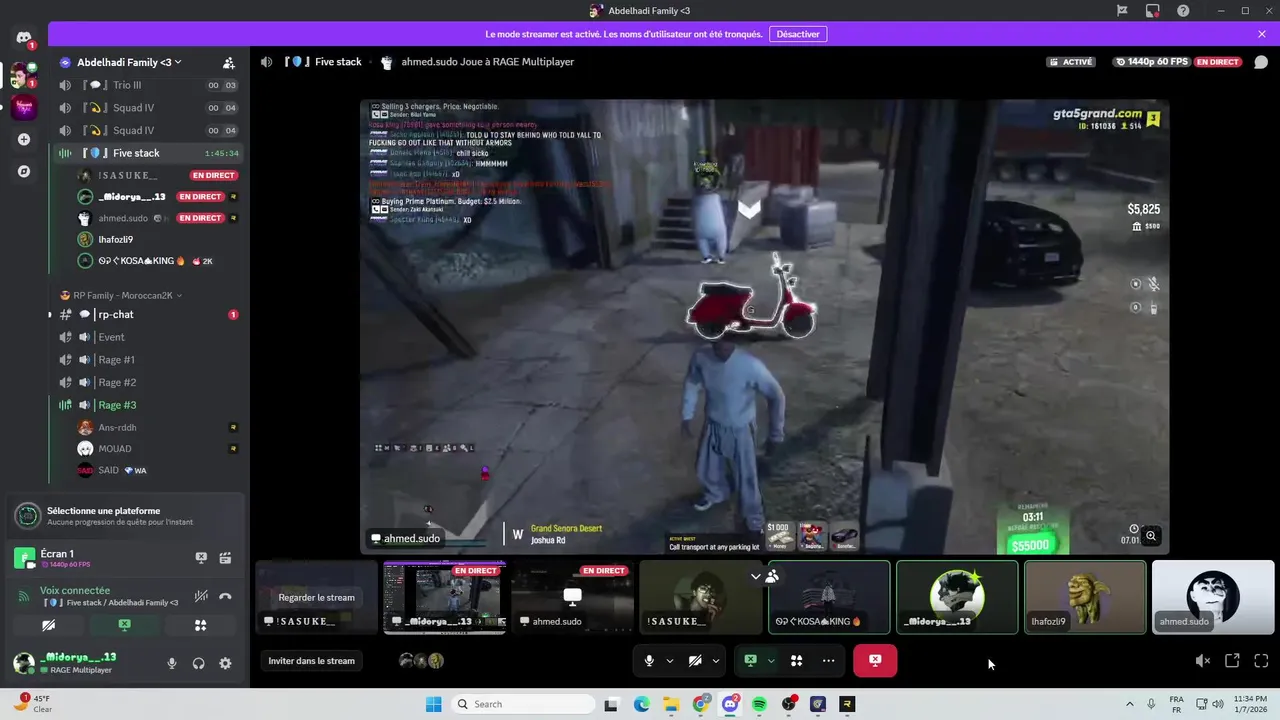Open the 1440p 60 FPS quality badge
The height and width of the screenshot is (720, 1280).
pyautogui.click(x=1152, y=62)
